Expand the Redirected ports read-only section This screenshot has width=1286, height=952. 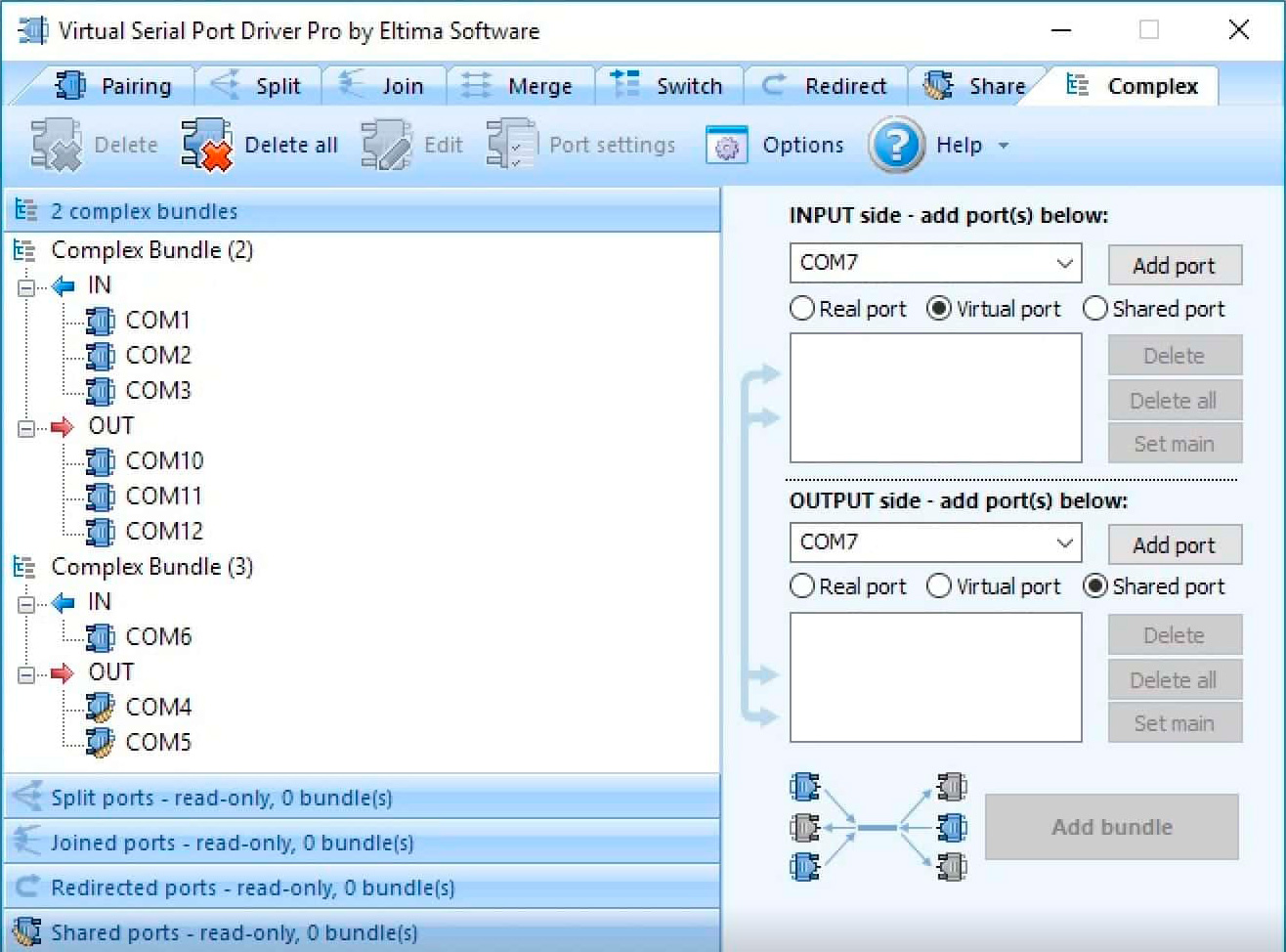[362, 887]
